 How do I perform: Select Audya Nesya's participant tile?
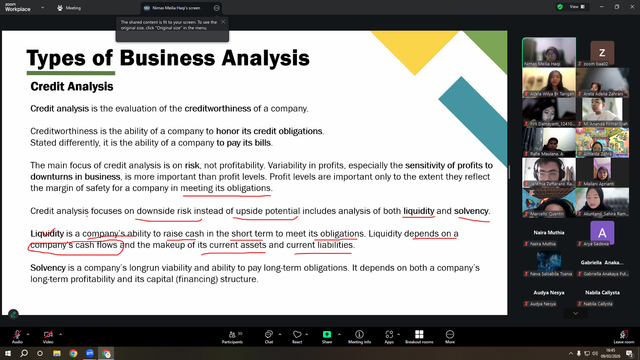click(x=549, y=293)
